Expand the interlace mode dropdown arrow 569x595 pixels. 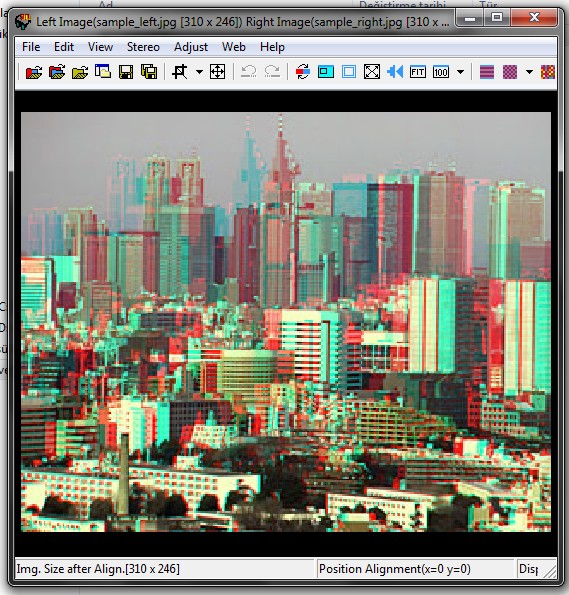[x=529, y=72]
